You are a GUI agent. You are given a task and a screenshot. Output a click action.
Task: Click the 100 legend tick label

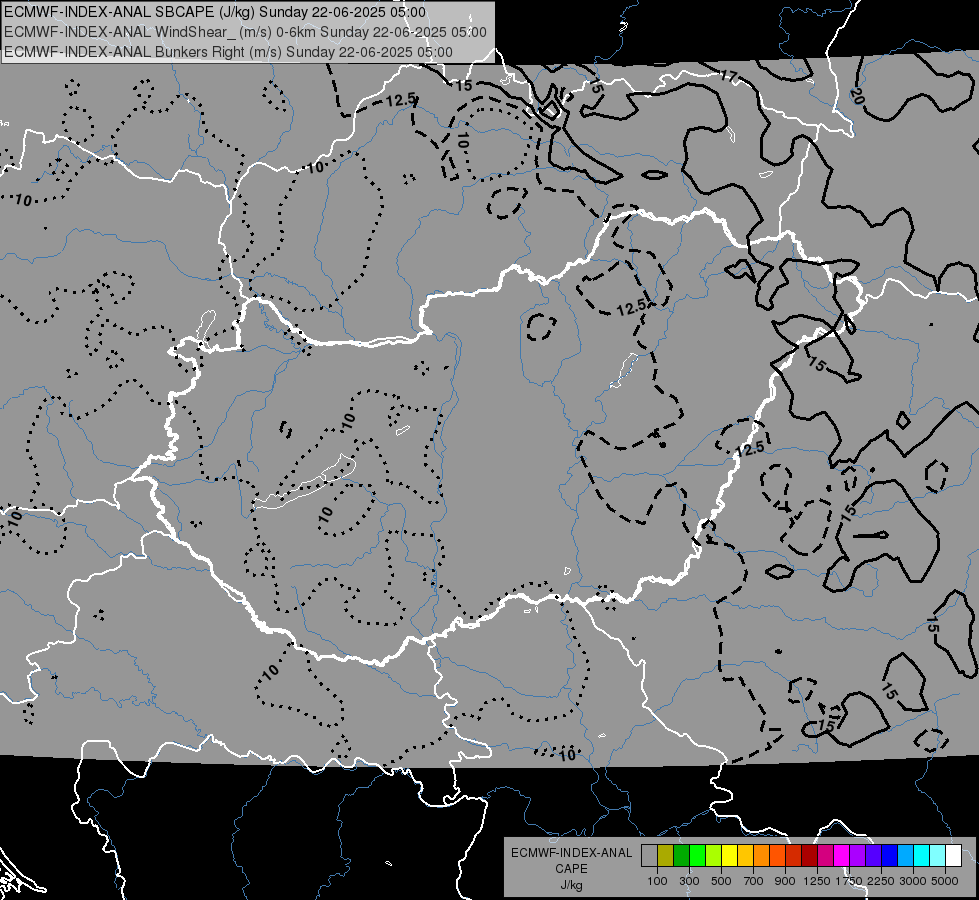click(x=657, y=881)
